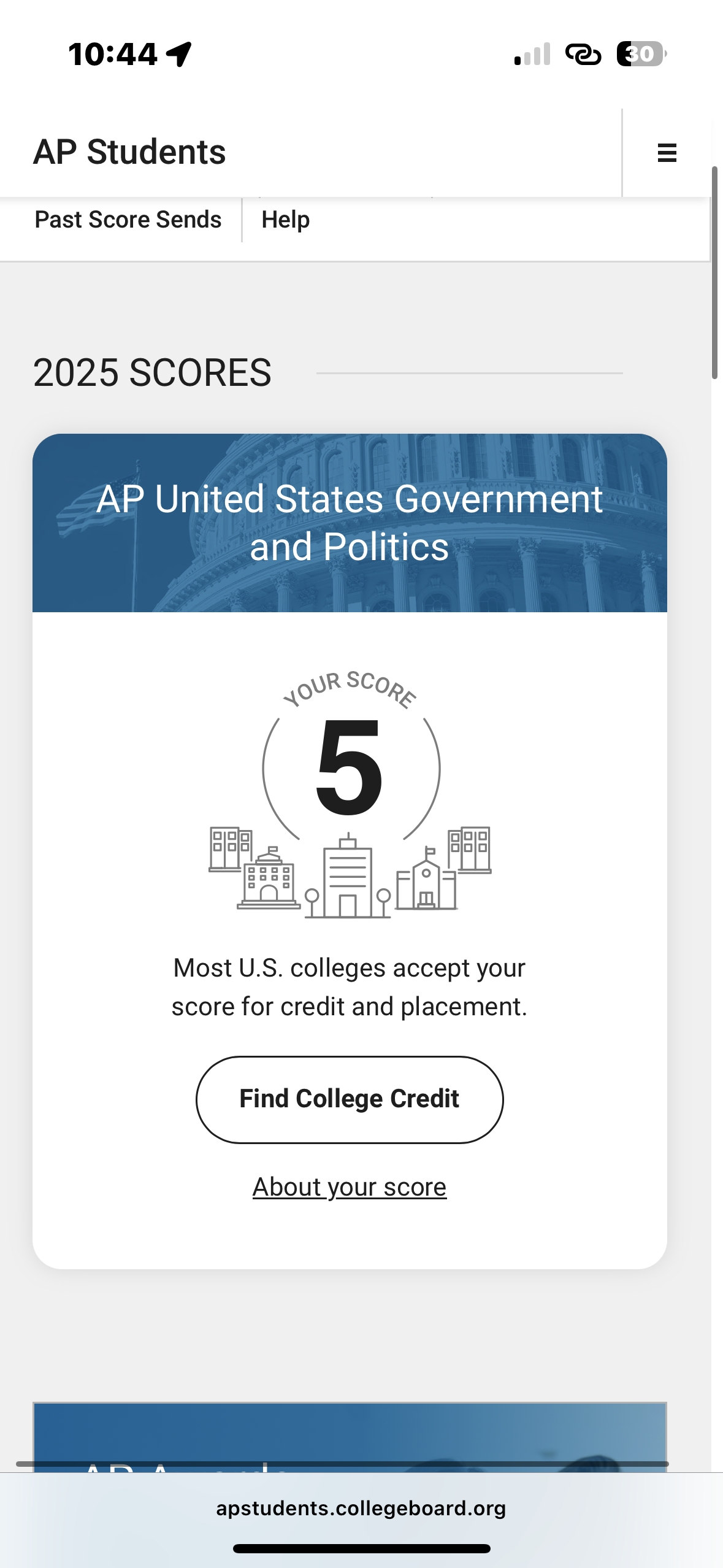Open the Help tab
Image resolution: width=723 pixels, height=1568 pixels.
[286, 220]
